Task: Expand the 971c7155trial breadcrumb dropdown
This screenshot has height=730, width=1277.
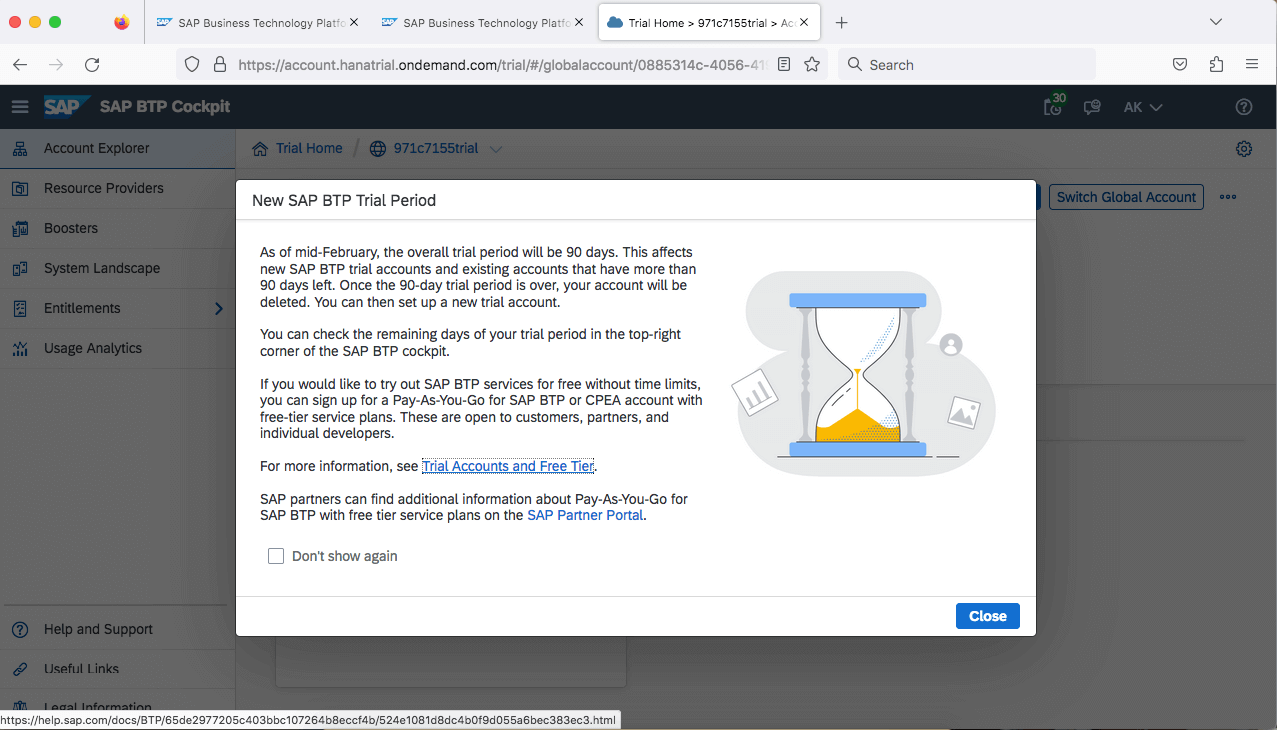Action: (x=495, y=149)
